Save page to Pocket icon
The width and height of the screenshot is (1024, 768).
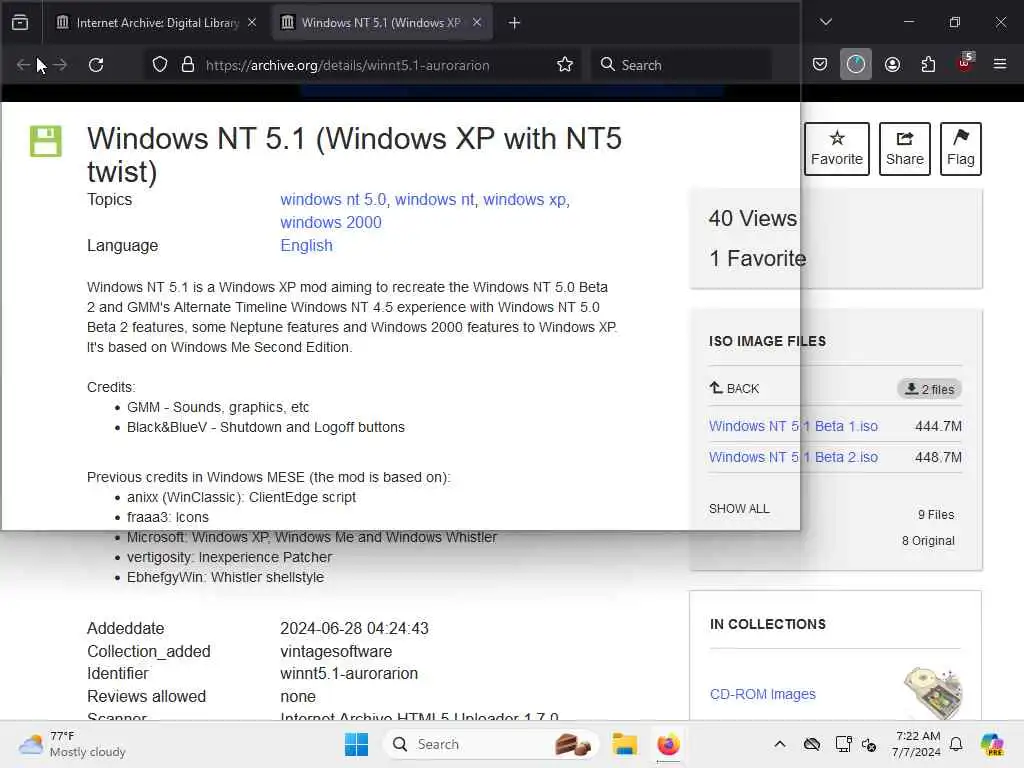coord(820,65)
